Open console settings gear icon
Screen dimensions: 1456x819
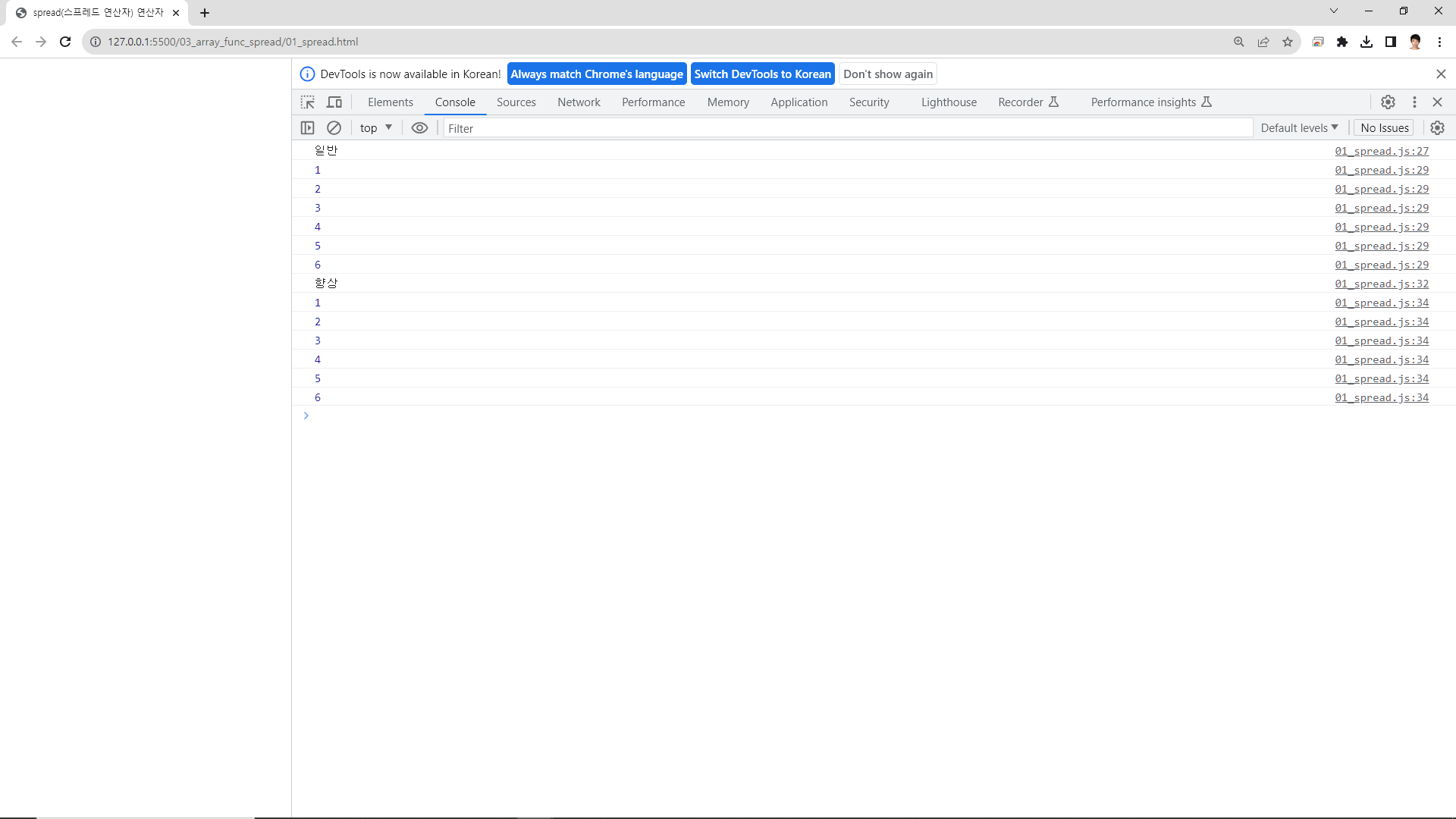1437,128
